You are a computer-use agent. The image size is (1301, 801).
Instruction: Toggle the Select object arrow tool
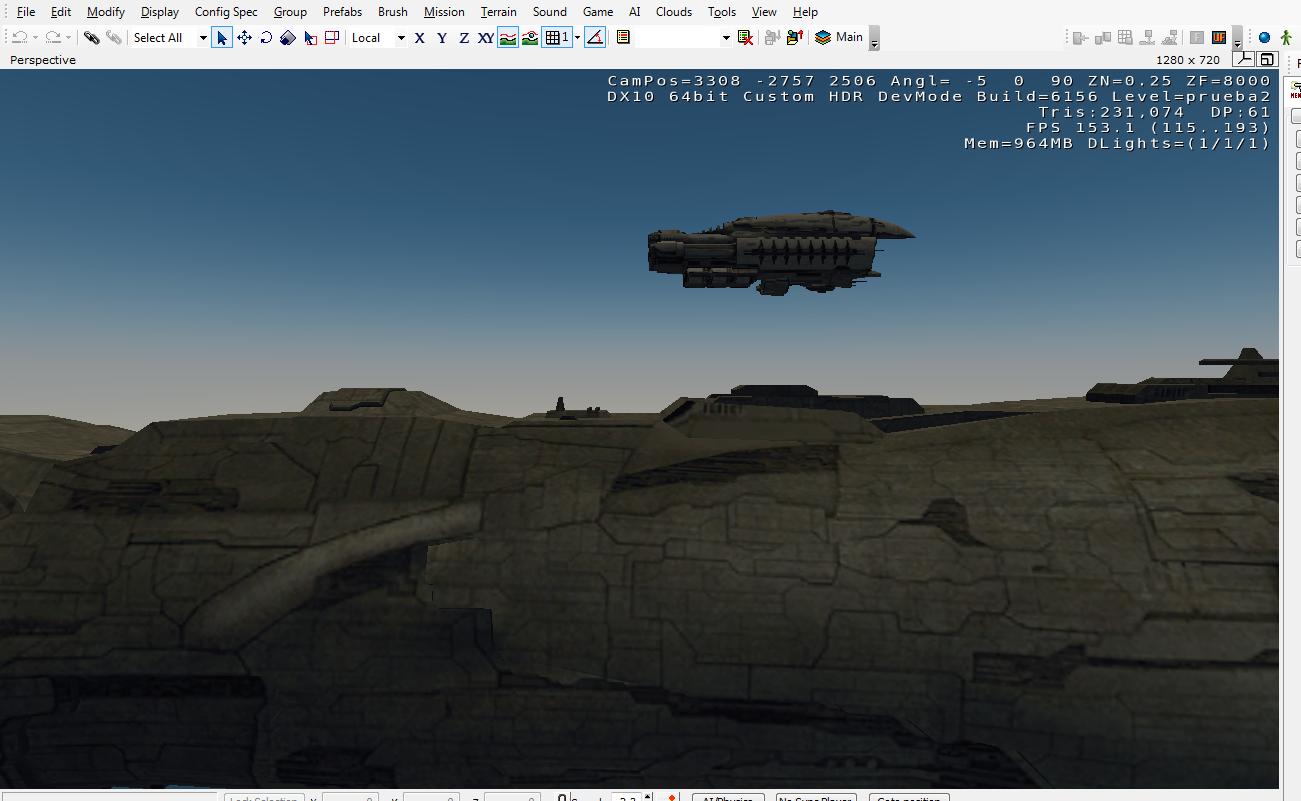click(222, 38)
